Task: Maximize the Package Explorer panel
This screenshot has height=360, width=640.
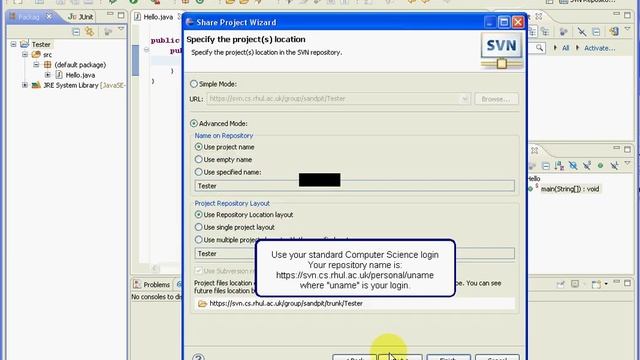Action: click(x=121, y=16)
